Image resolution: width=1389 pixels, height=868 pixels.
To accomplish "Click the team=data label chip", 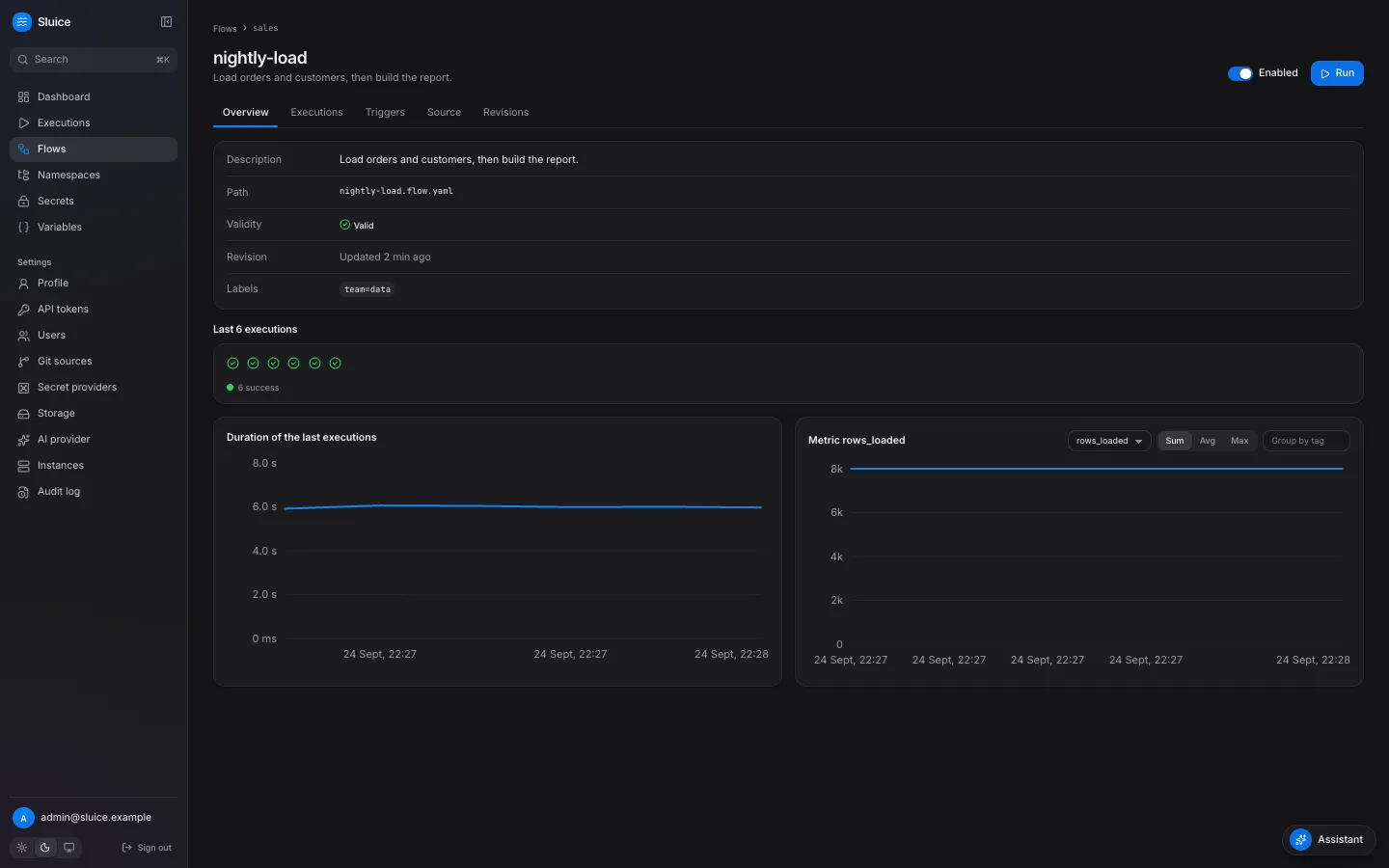I will tap(368, 289).
